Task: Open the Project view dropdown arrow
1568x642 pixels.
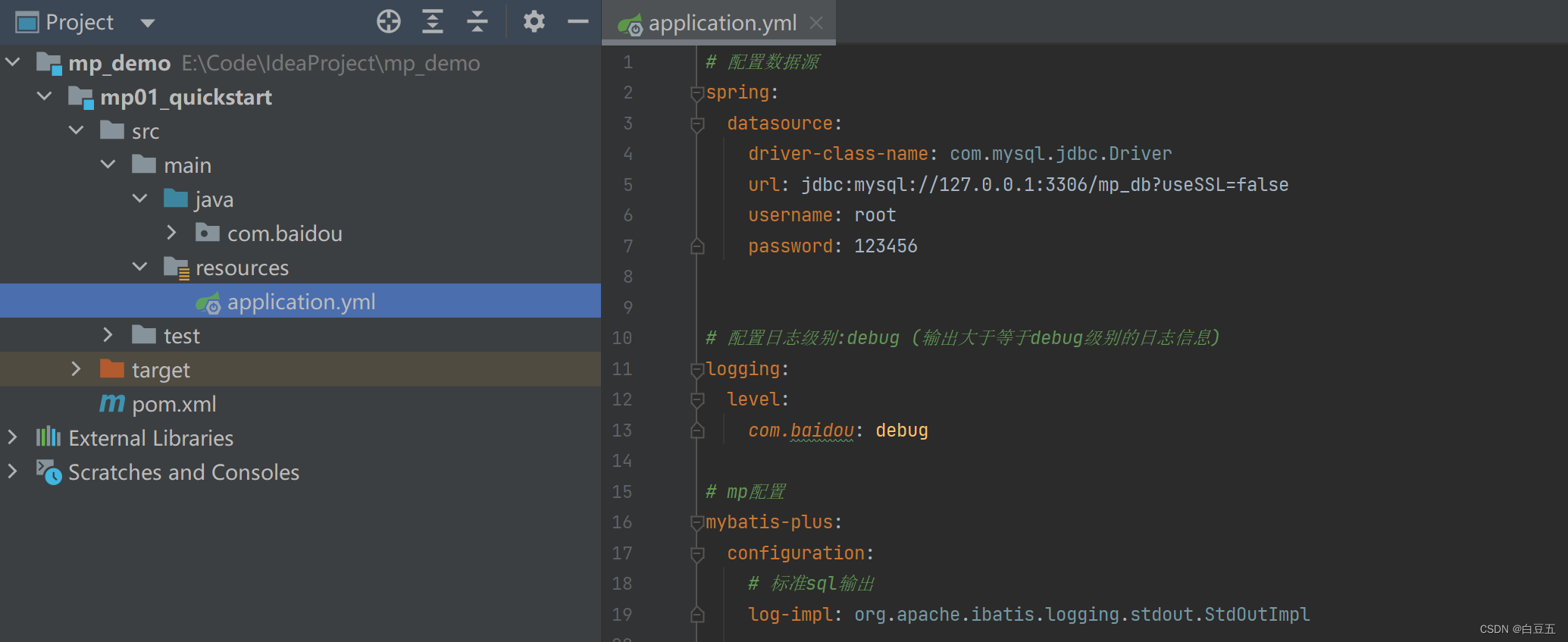Action: coord(148,23)
